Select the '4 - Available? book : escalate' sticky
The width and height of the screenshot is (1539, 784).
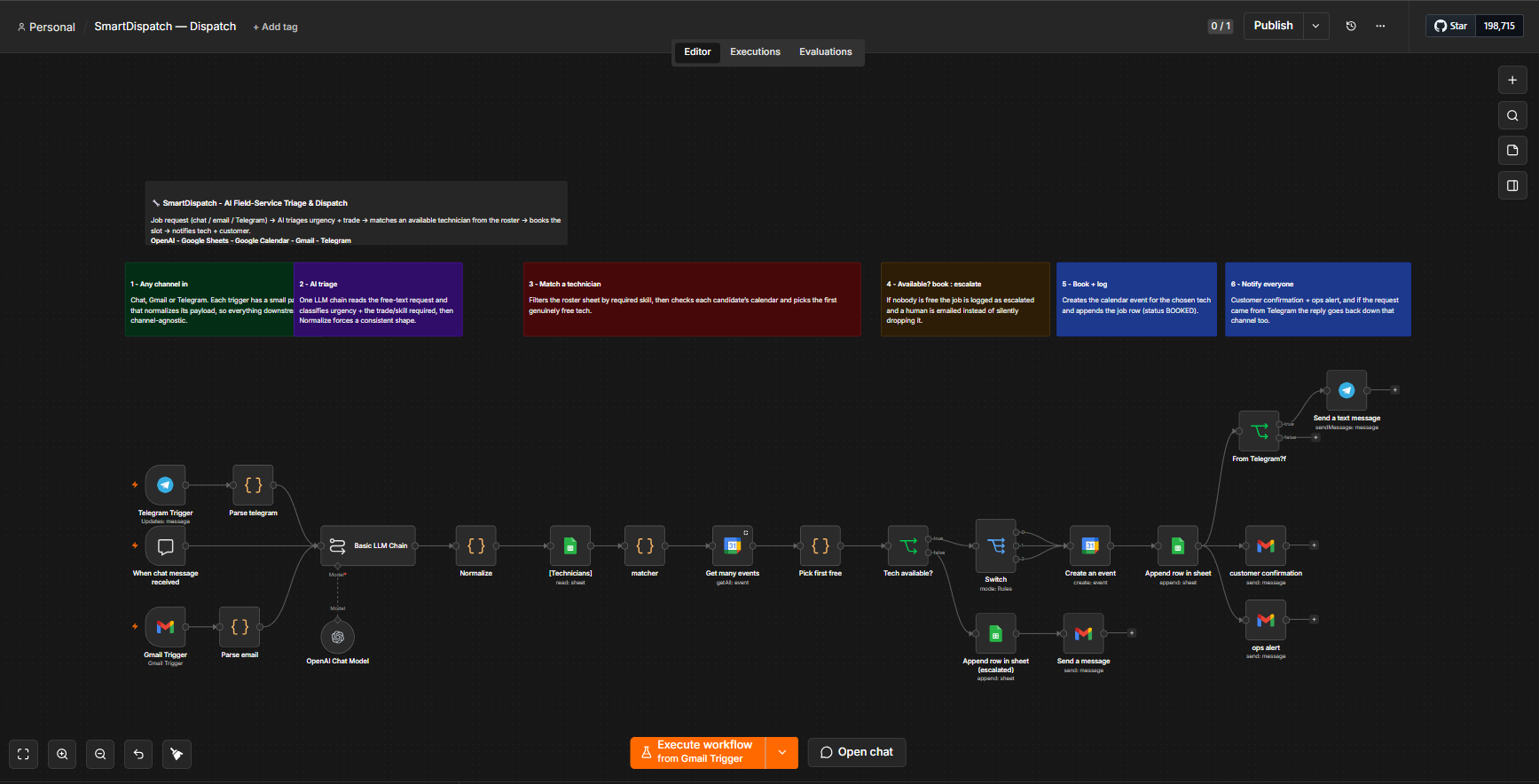(965, 299)
